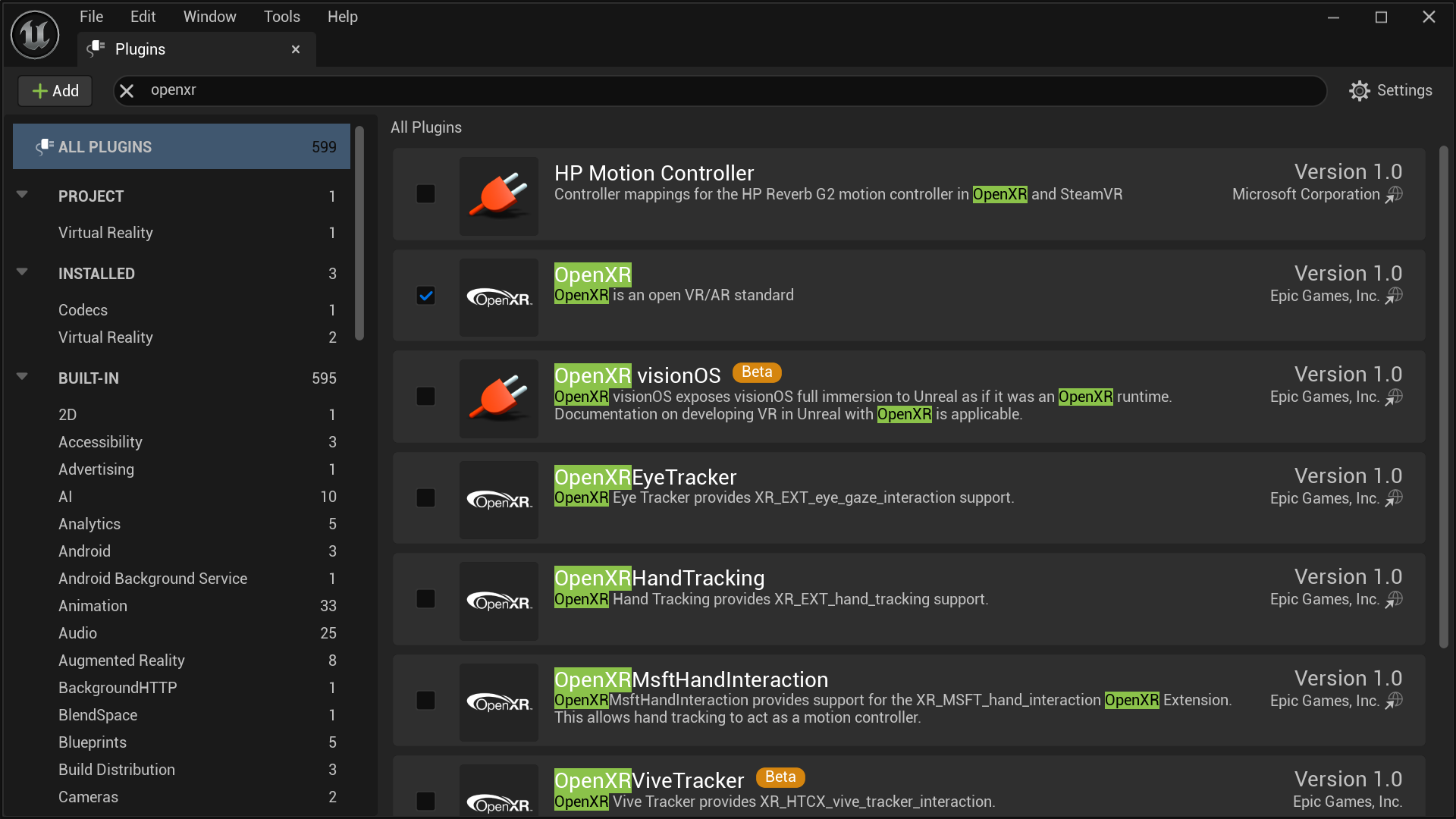Expand the BUILT-IN plugins category
Viewport: 1456px width, 819px height.
(x=22, y=377)
